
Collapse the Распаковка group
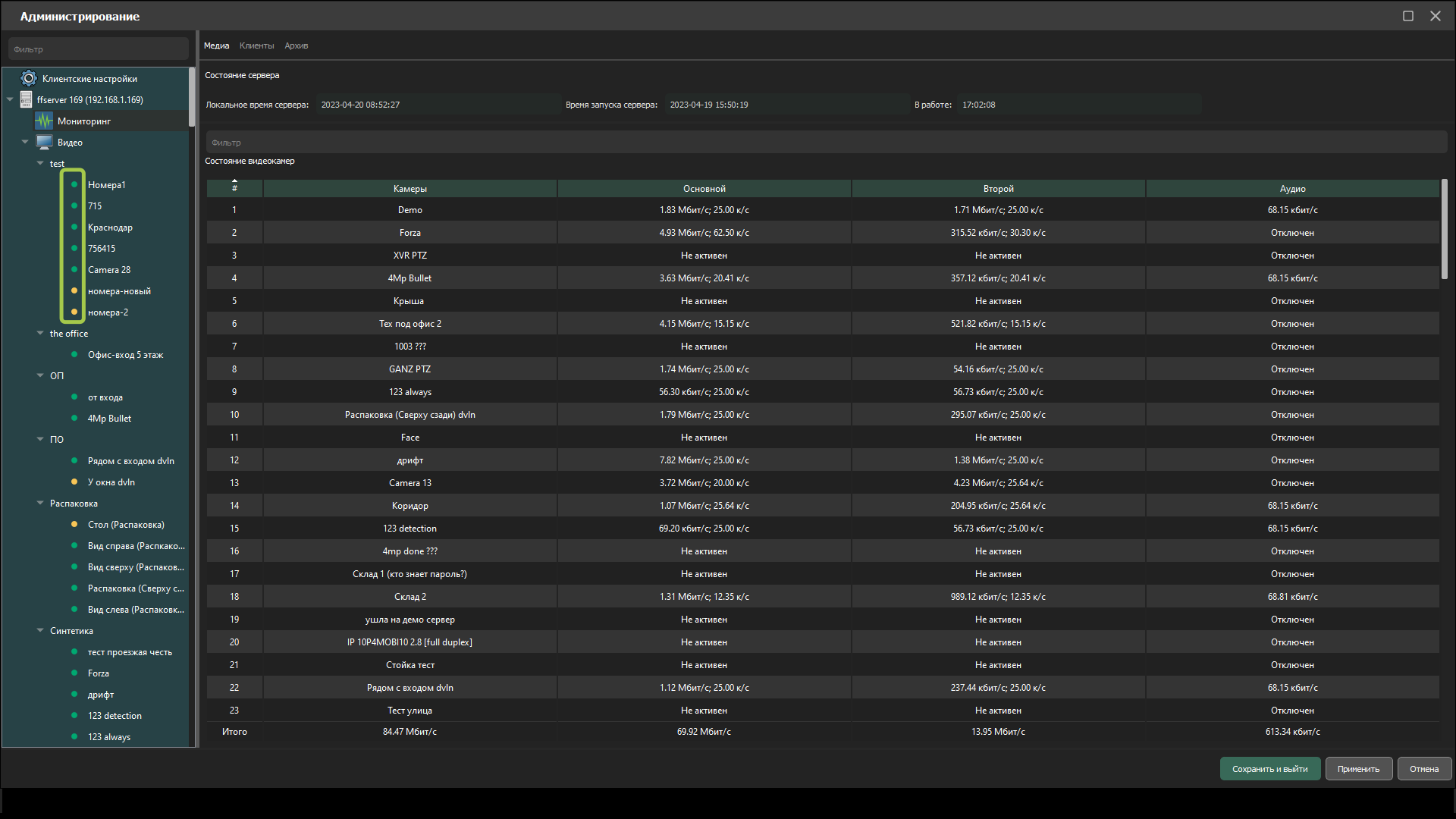40,503
